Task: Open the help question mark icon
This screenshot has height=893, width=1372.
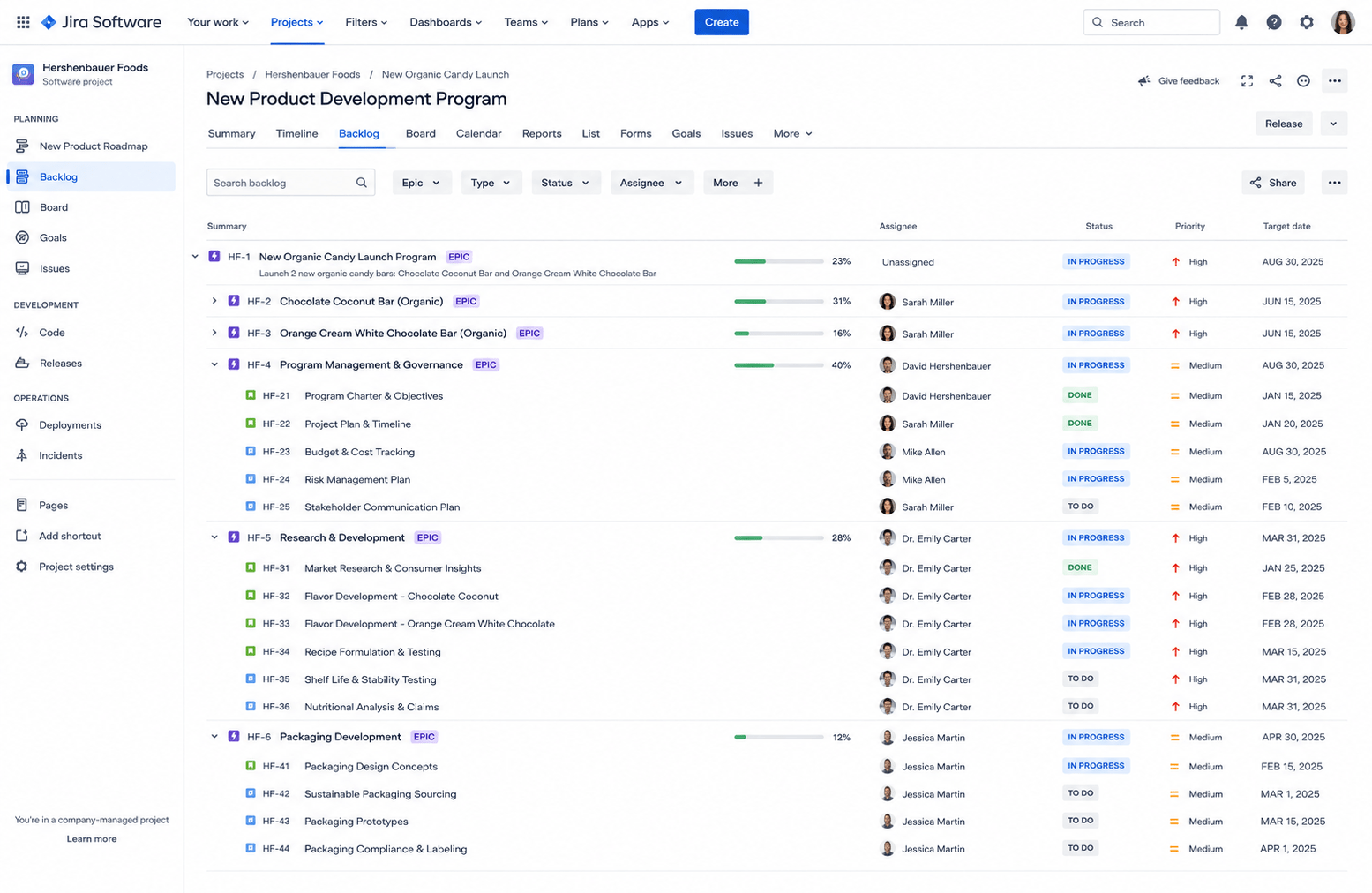Action: click(1274, 22)
